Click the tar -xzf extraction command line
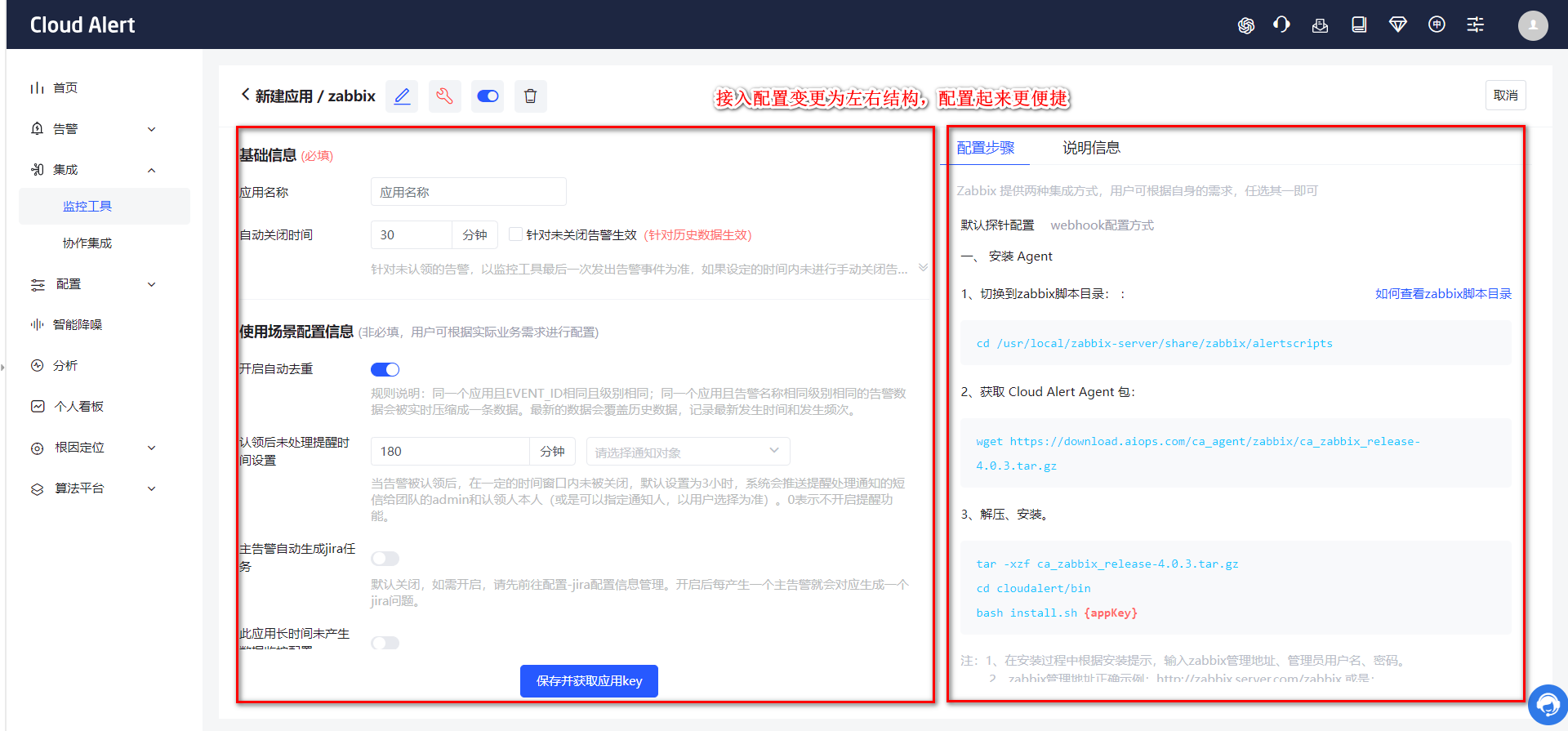 tap(1107, 564)
